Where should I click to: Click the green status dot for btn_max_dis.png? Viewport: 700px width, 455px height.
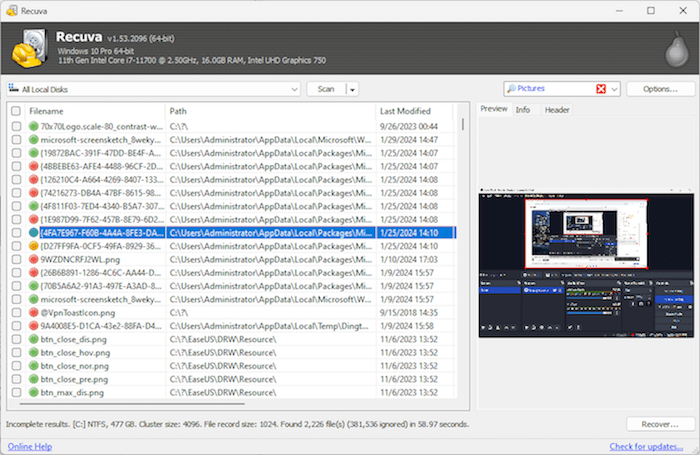pos(33,392)
